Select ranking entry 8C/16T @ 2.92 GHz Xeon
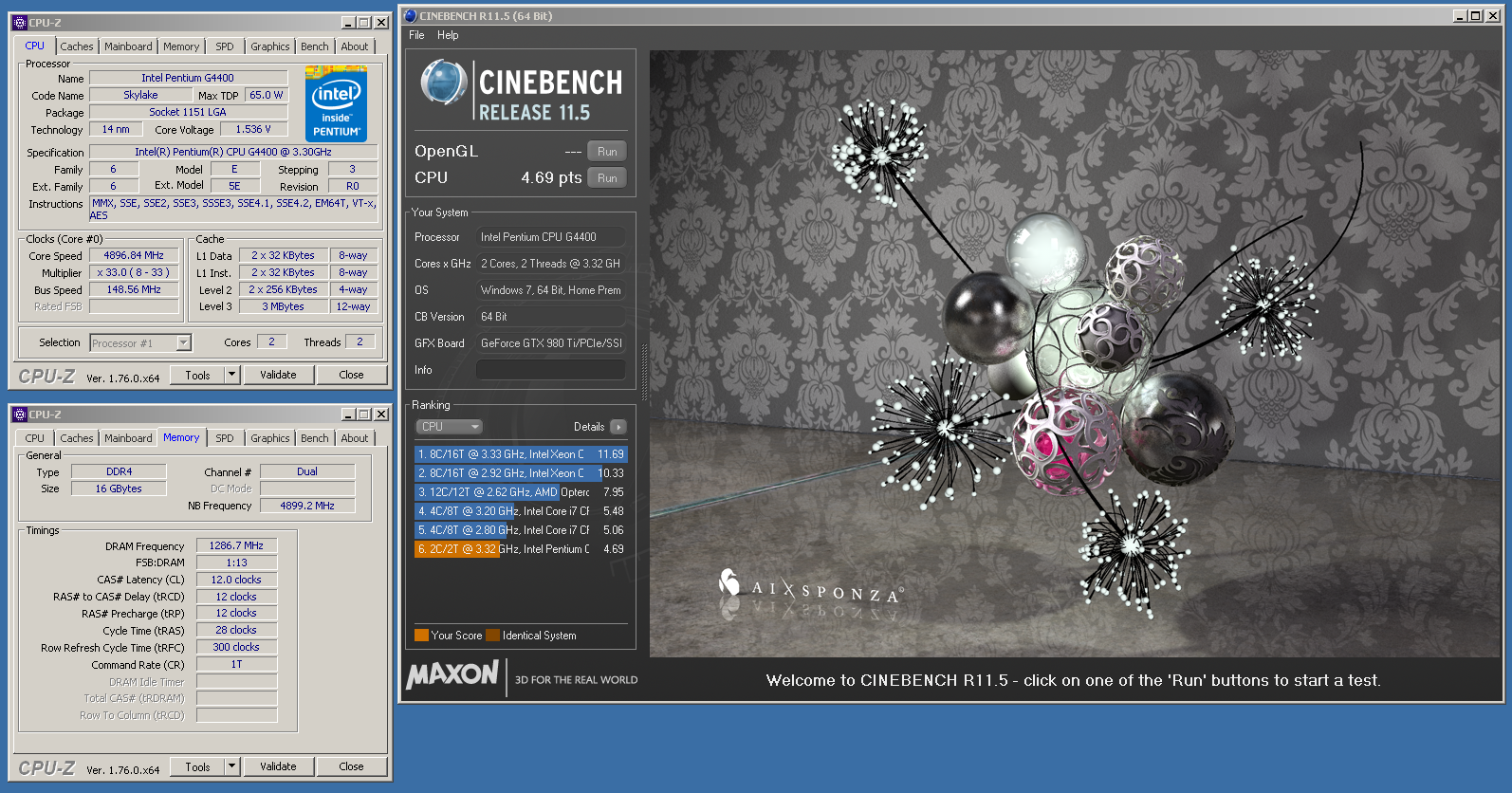The image size is (1512, 793). tap(521, 473)
